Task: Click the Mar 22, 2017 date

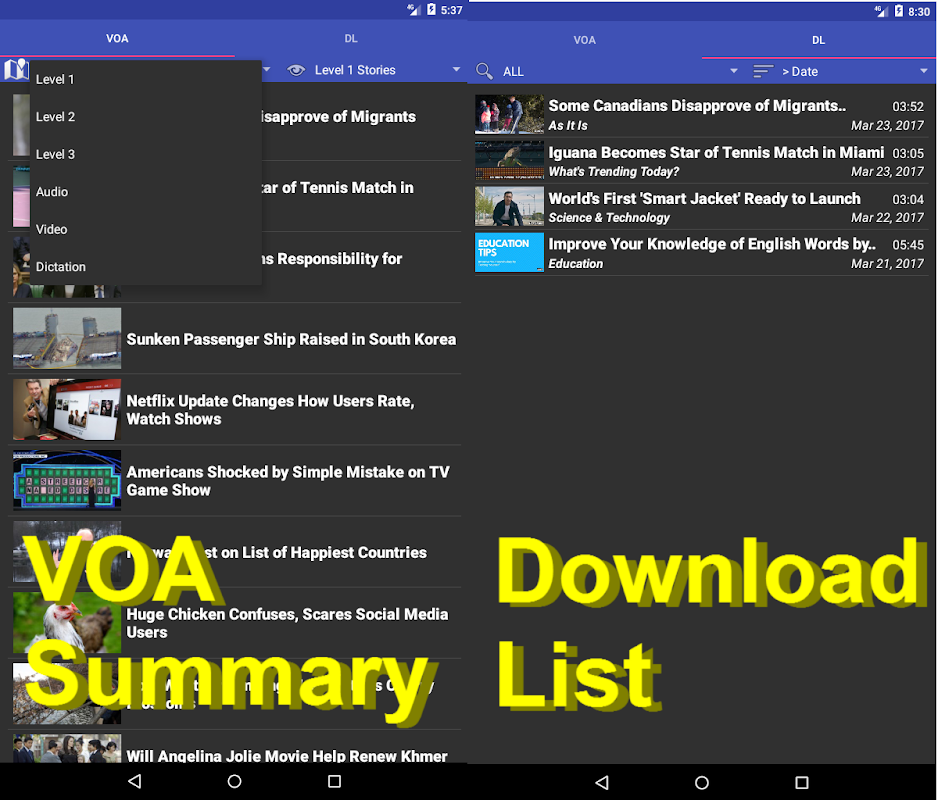Action: coord(887,218)
